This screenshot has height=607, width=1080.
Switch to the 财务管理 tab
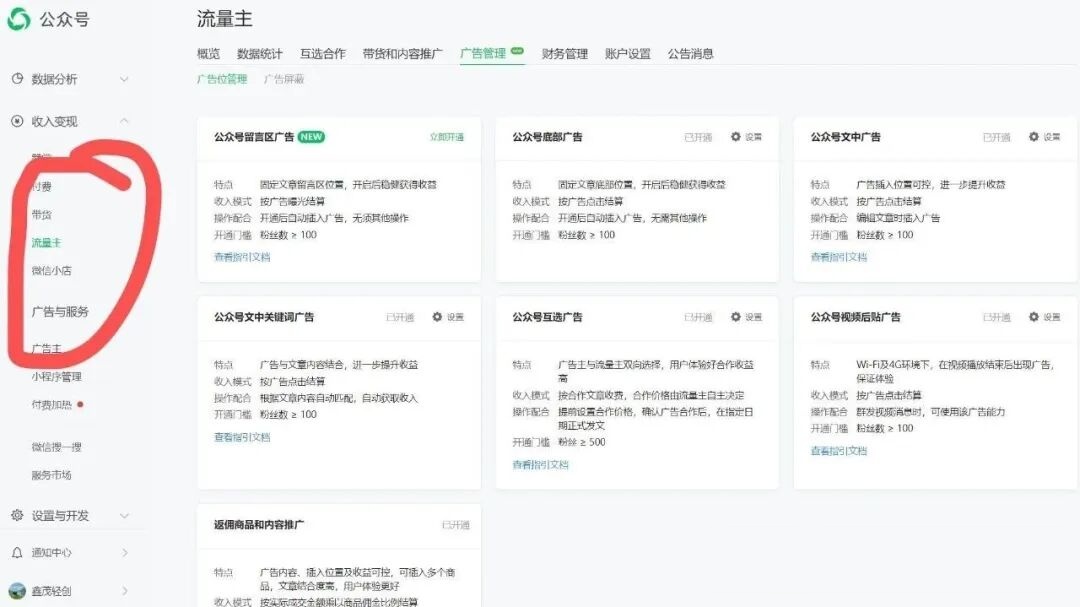click(565, 54)
